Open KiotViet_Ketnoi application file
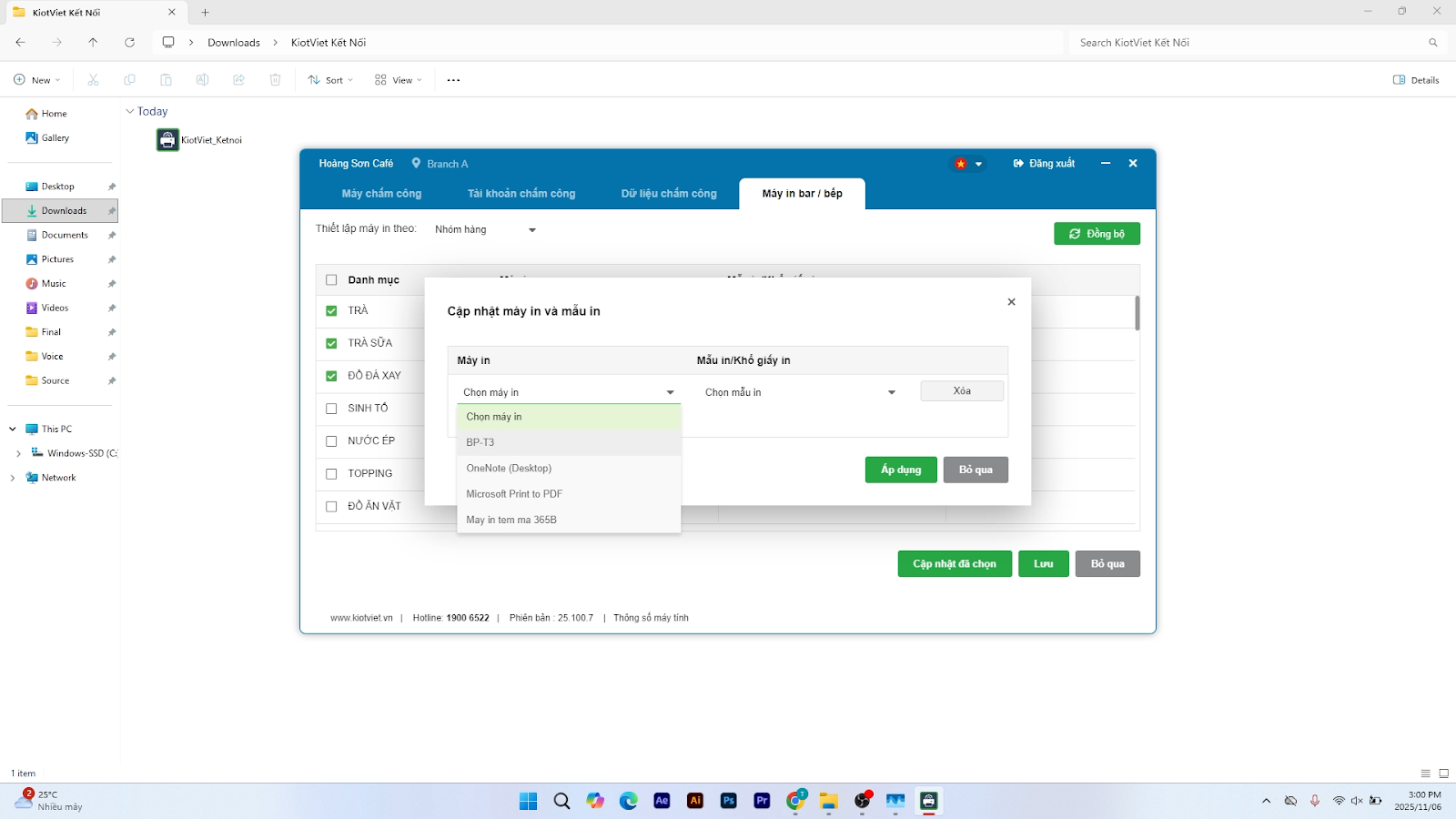Viewport: 1456px width, 819px height. pos(199,140)
